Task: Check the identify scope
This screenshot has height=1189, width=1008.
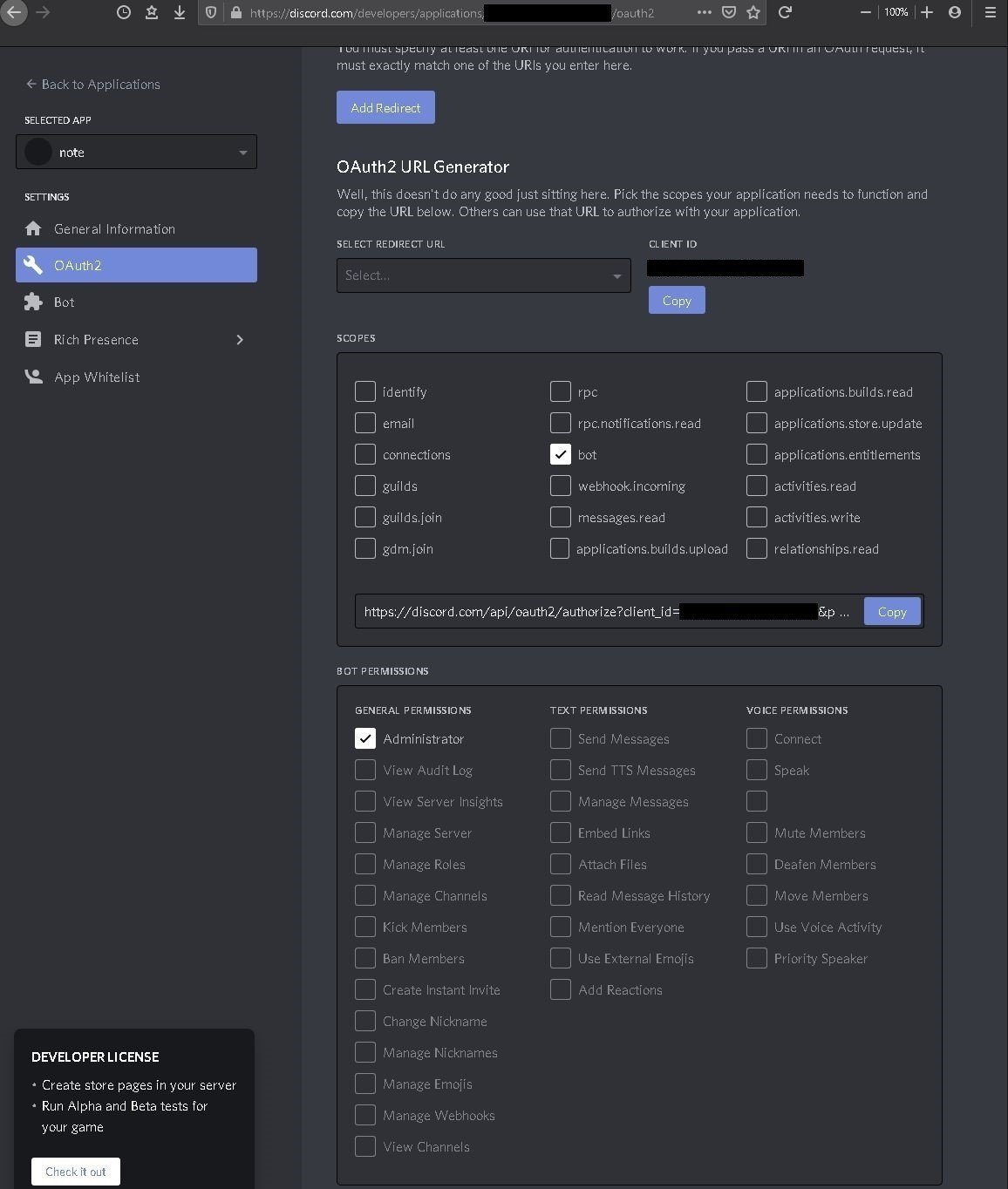Action: click(365, 391)
